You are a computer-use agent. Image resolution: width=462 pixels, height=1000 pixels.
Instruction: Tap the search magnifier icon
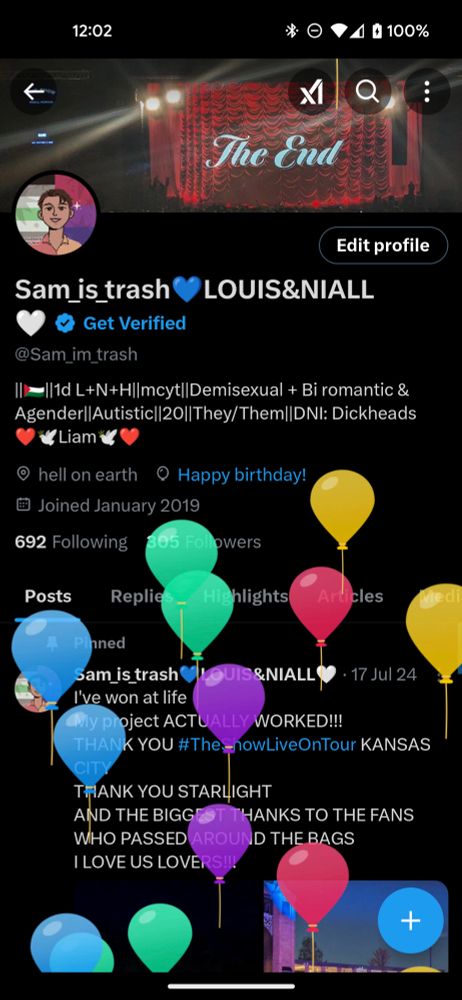point(368,92)
